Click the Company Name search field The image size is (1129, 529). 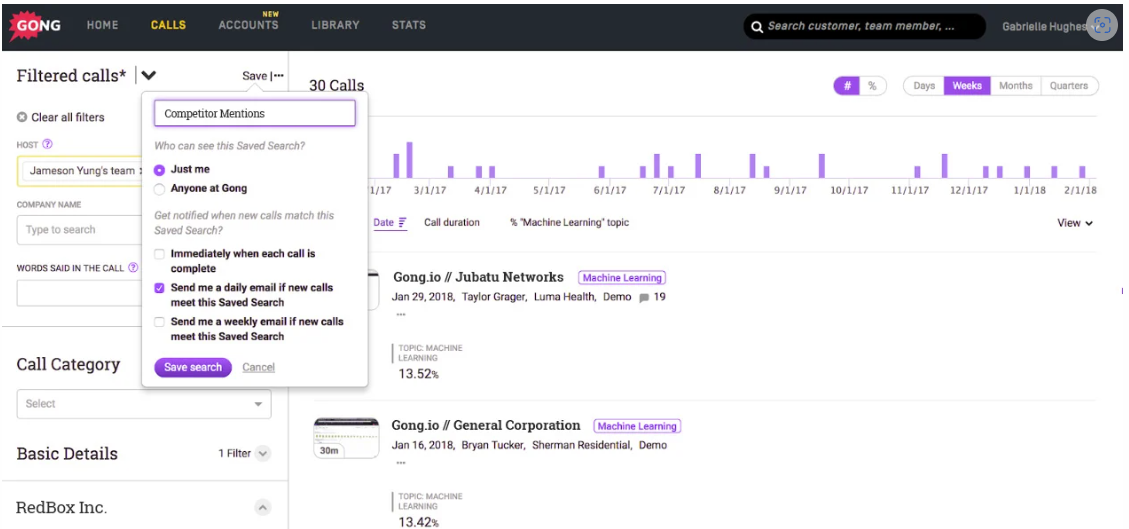coord(81,230)
